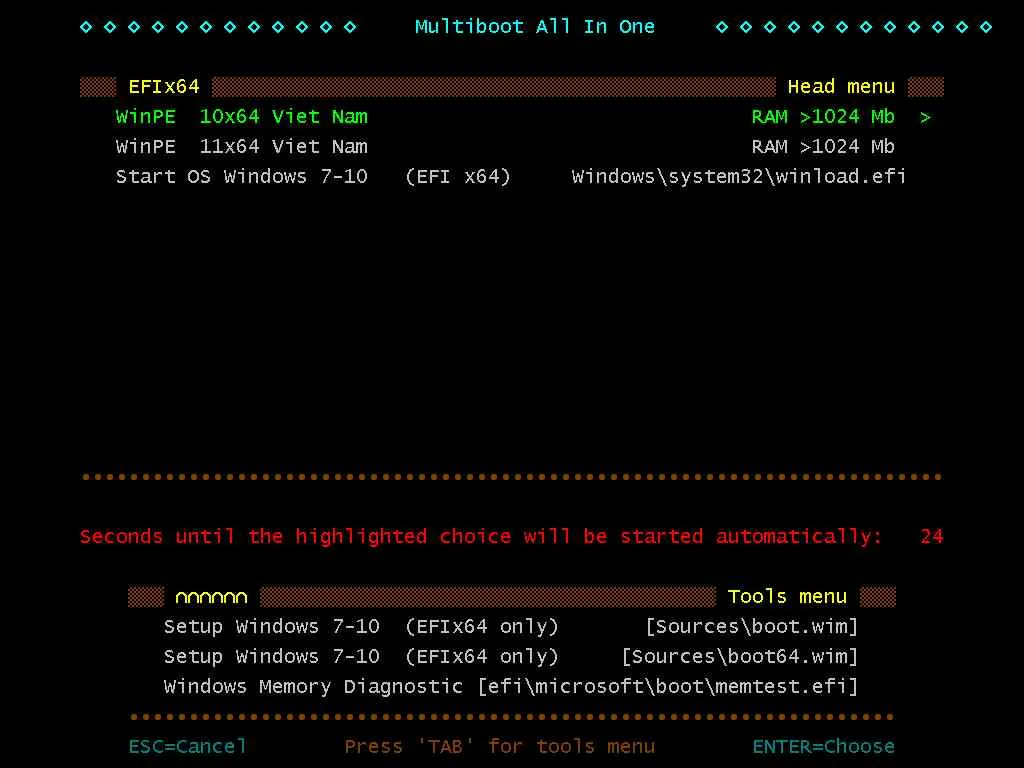
Task: Click the Windows\system32\winload.efi path
Action: click(738, 177)
